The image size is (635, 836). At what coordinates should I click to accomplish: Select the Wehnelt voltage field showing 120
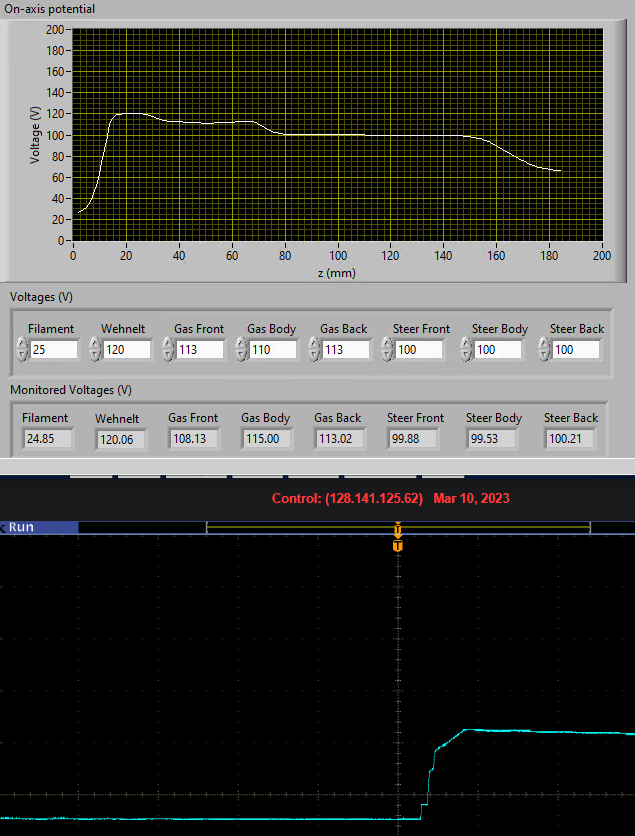click(x=127, y=350)
